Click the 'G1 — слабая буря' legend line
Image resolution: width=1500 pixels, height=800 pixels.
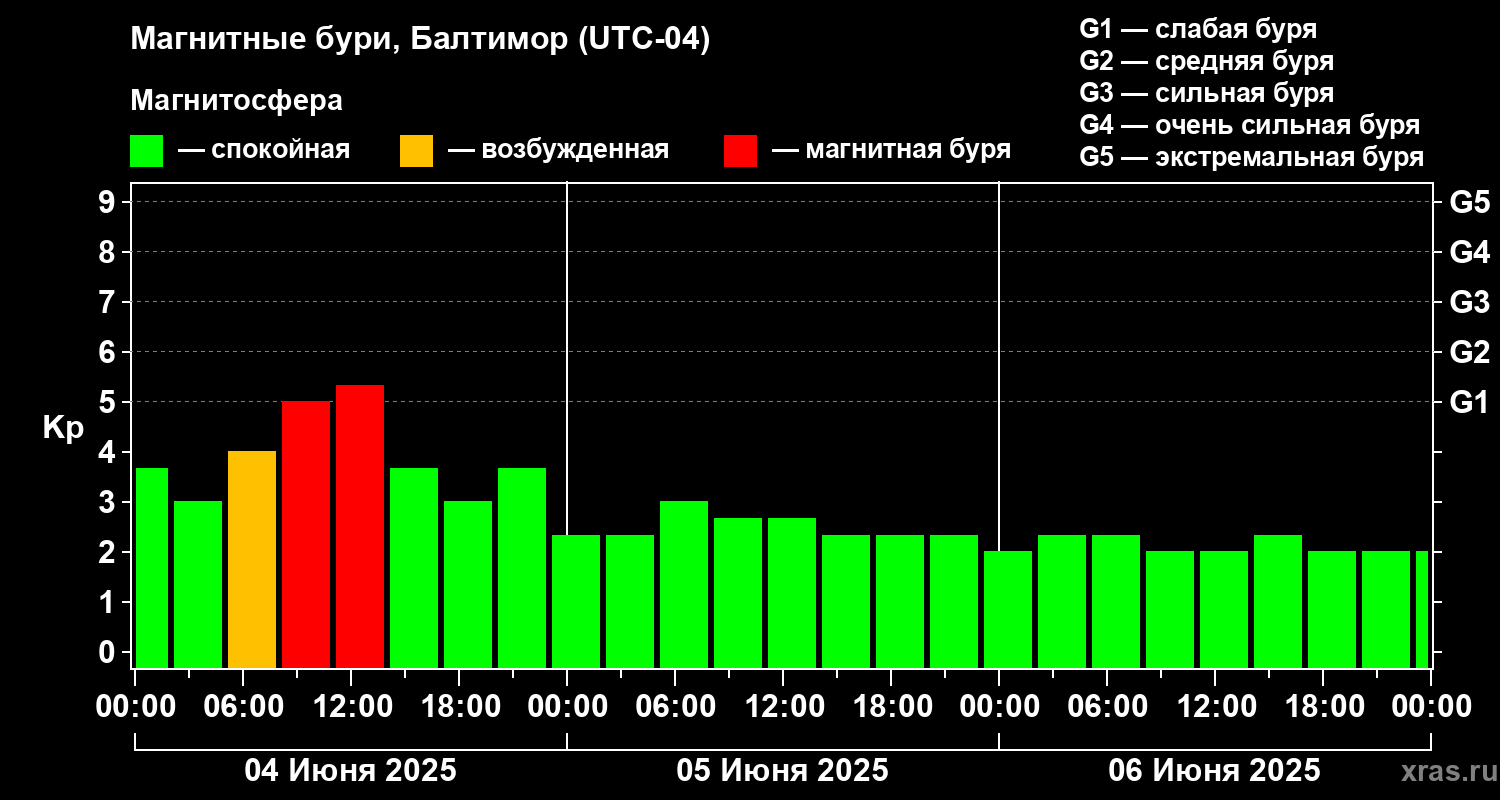click(x=1198, y=29)
